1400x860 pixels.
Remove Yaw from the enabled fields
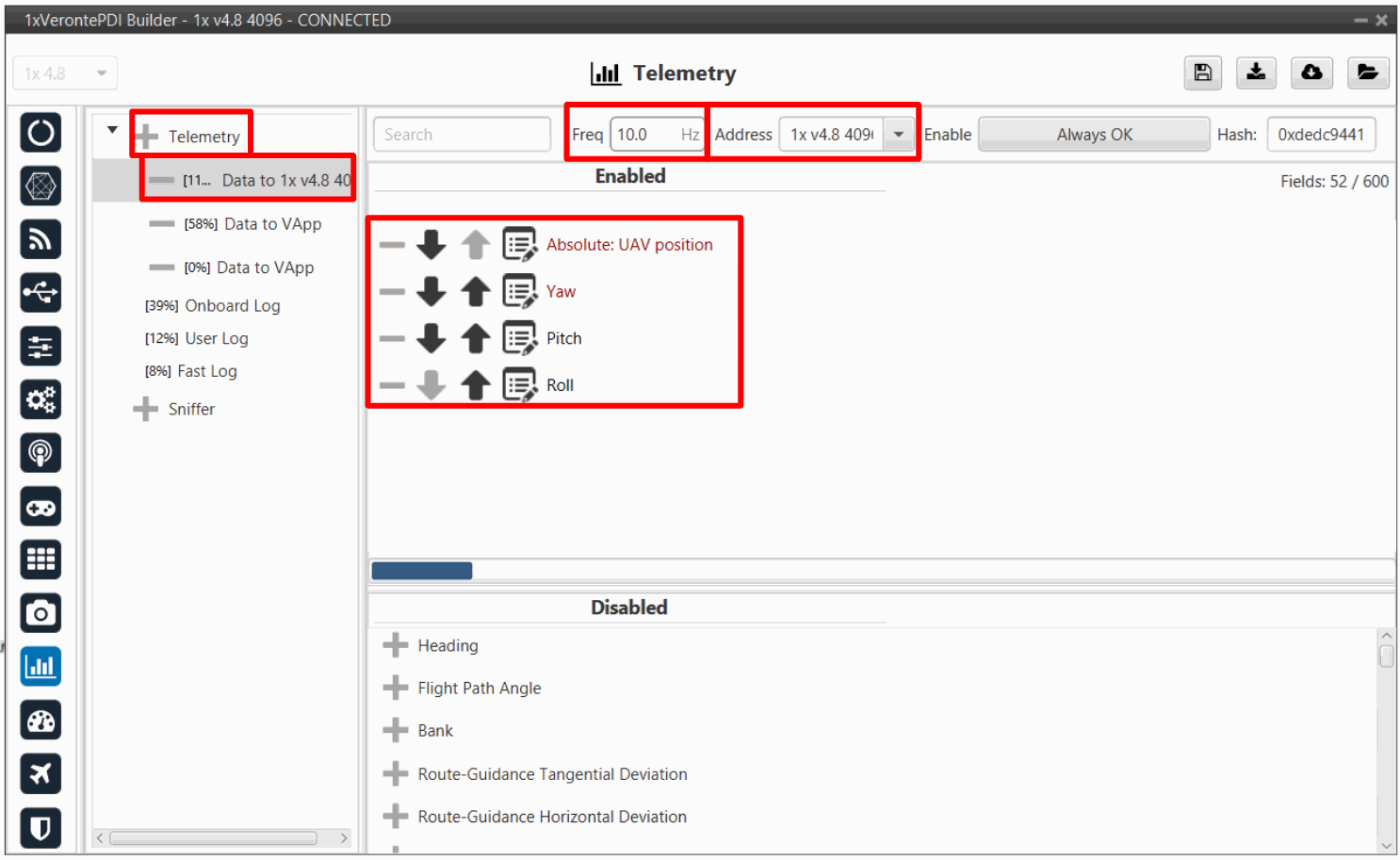tap(392, 292)
